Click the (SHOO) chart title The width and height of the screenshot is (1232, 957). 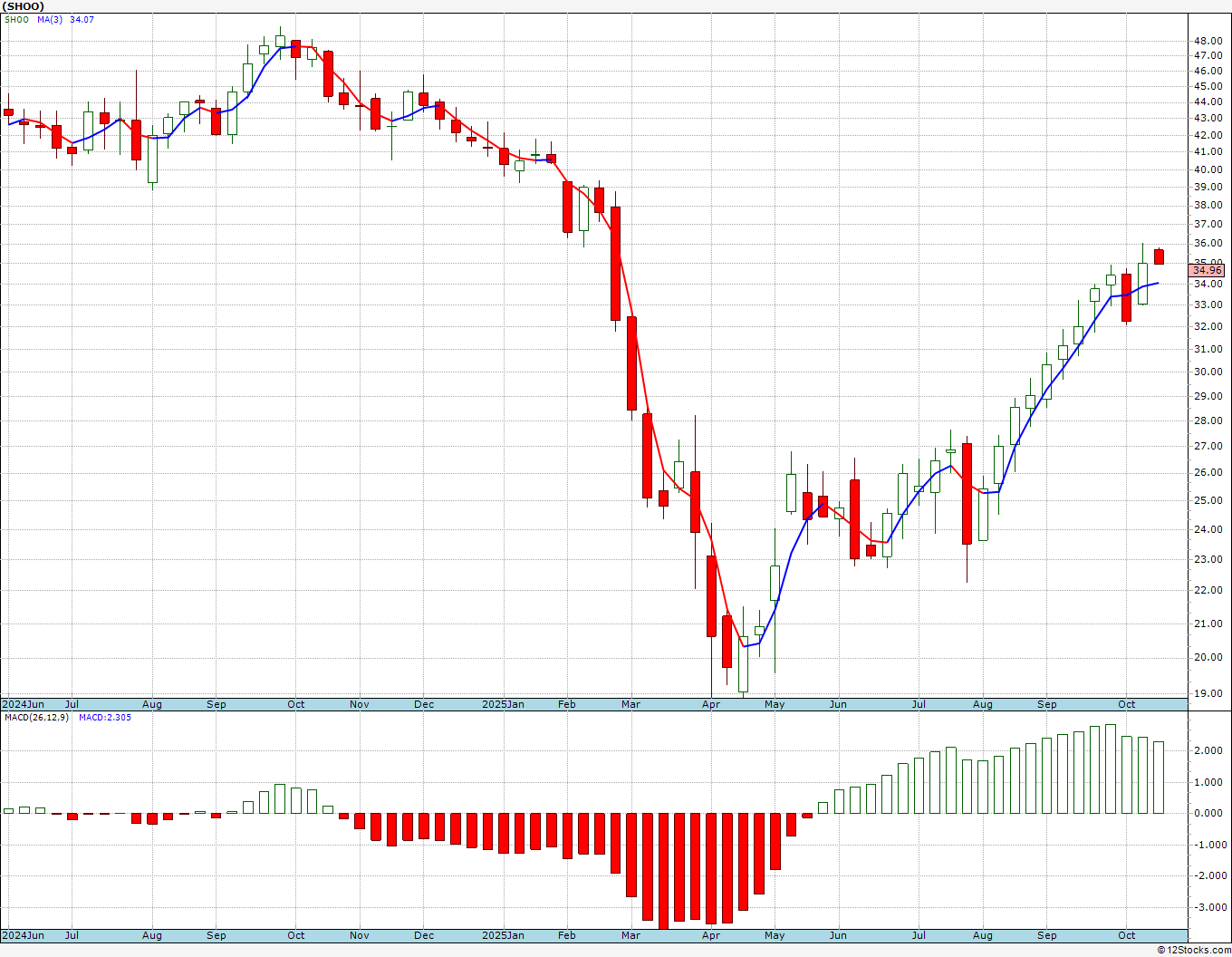(24, 6)
